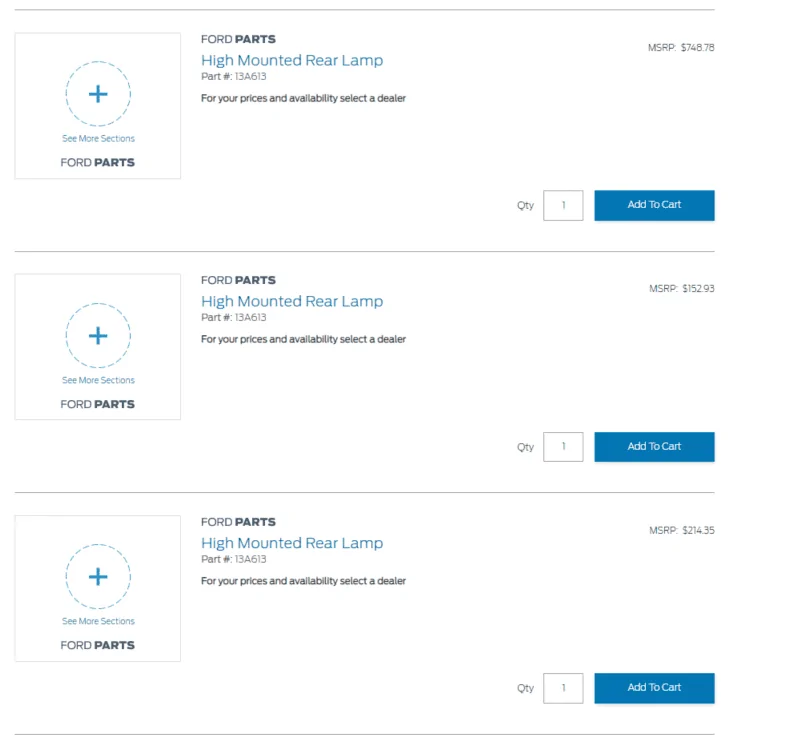Open See More Sections on the $214.35 item
The width and height of the screenshot is (799, 747).
tap(98, 621)
